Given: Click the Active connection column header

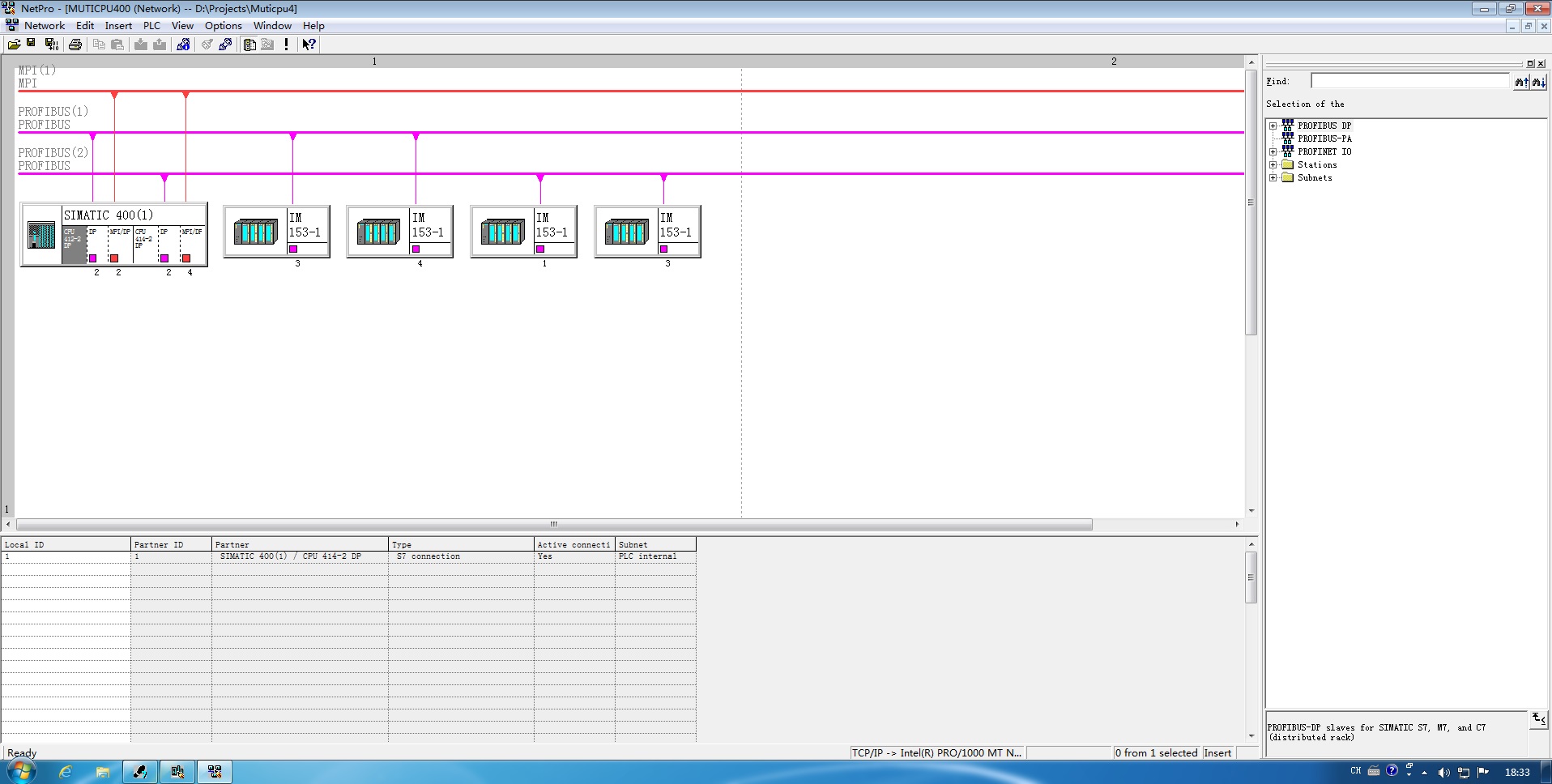Looking at the screenshot, I should pyautogui.click(x=574, y=544).
